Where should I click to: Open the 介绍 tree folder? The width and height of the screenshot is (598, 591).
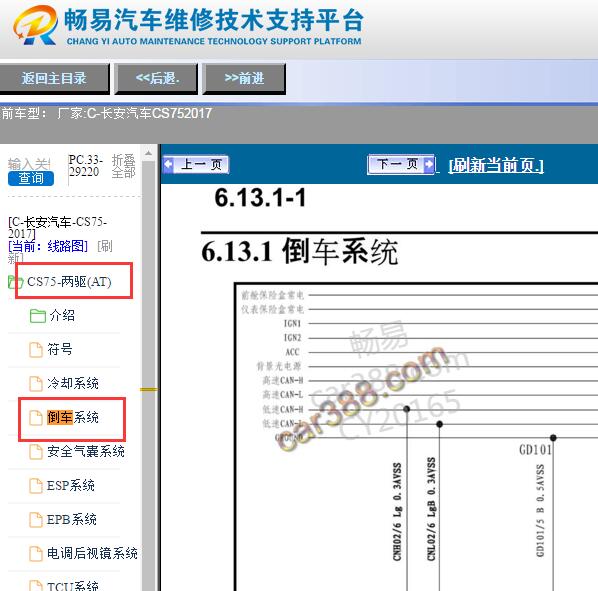(x=62, y=316)
